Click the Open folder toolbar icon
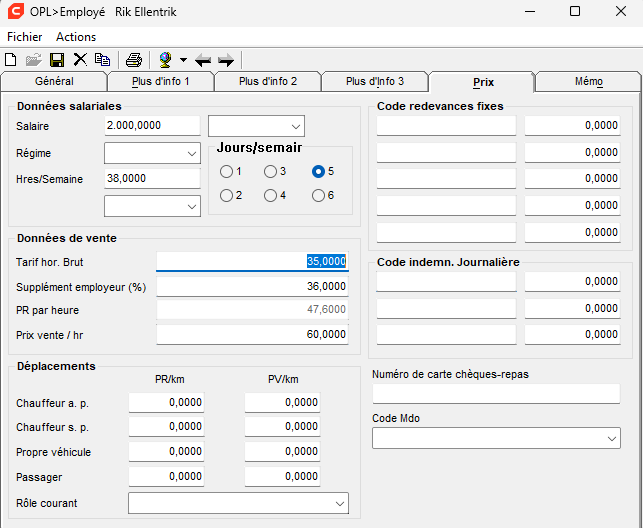This screenshot has width=643, height=528. pyautogui.click(x=34, y=60)
